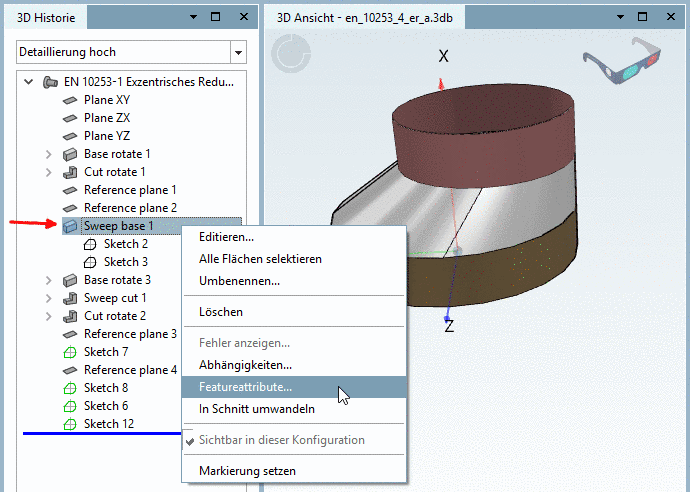Screen dimensions: 690x492
Task: Select the Sweep base 1 tree row
Action: click(x=152, y=226)
